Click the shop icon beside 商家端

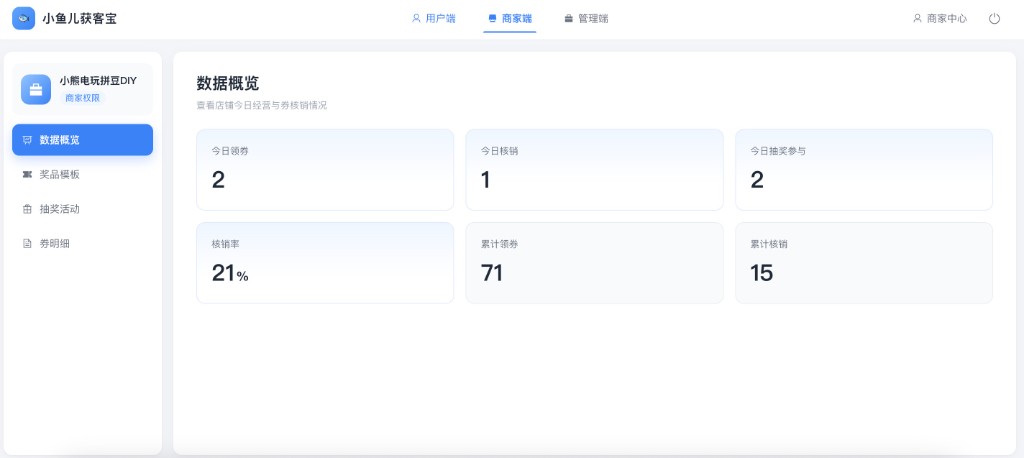tap(492, 19)
